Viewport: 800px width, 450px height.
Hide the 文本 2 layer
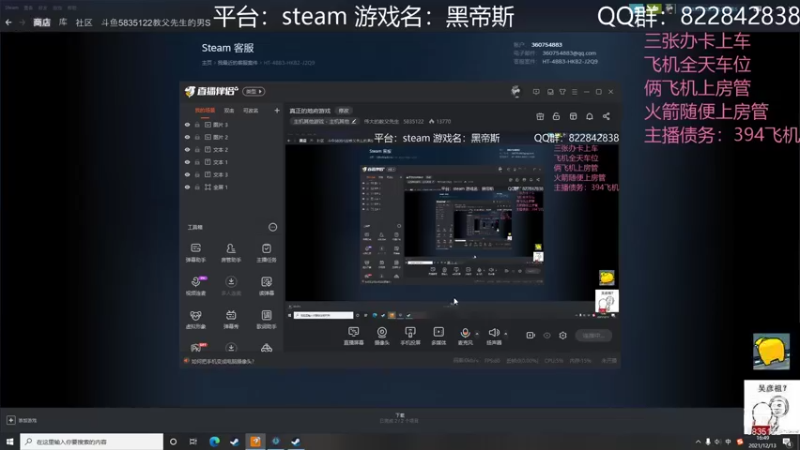coord(187,149)
